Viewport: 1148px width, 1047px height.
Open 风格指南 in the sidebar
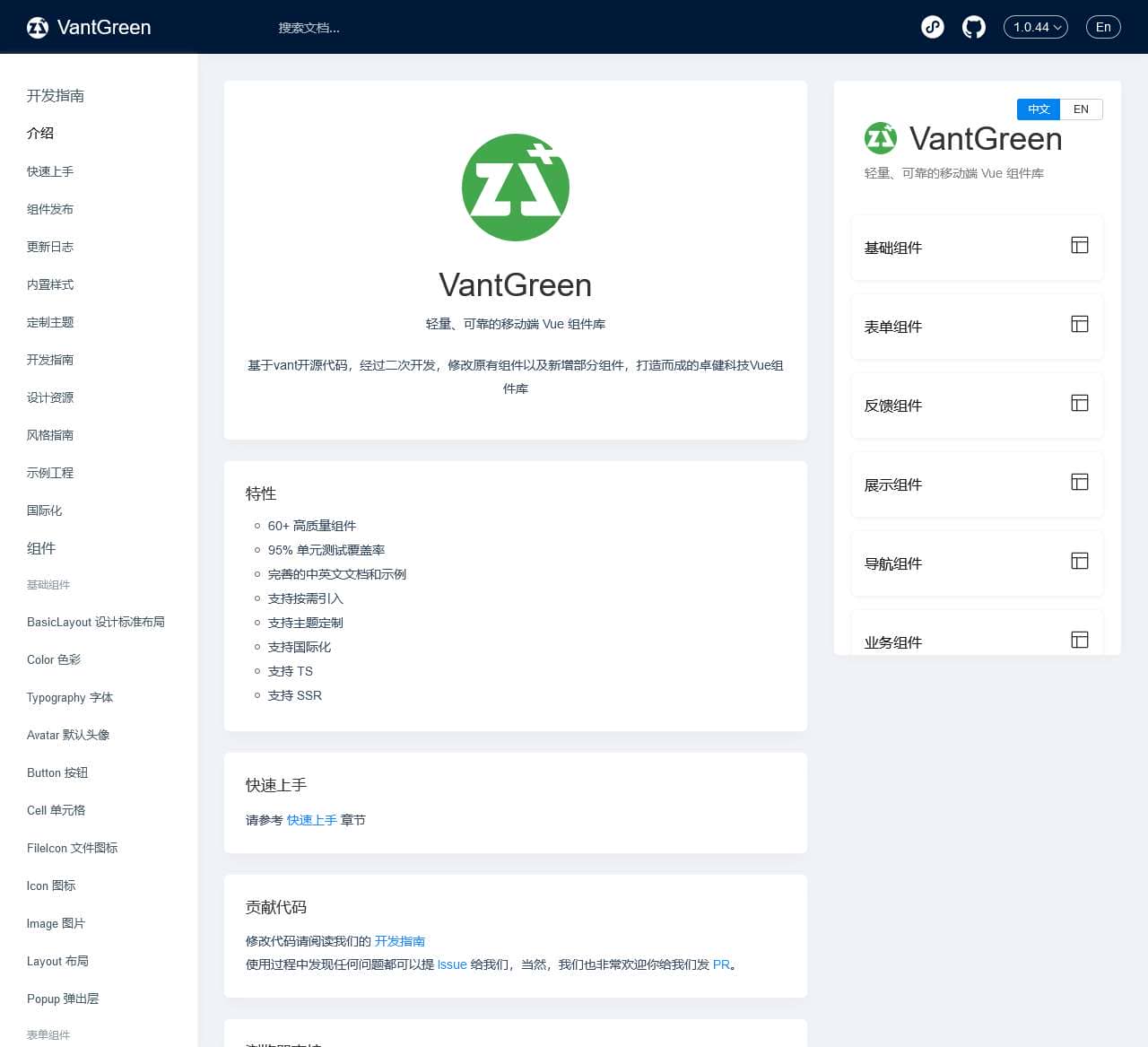[x=50, y=435]
